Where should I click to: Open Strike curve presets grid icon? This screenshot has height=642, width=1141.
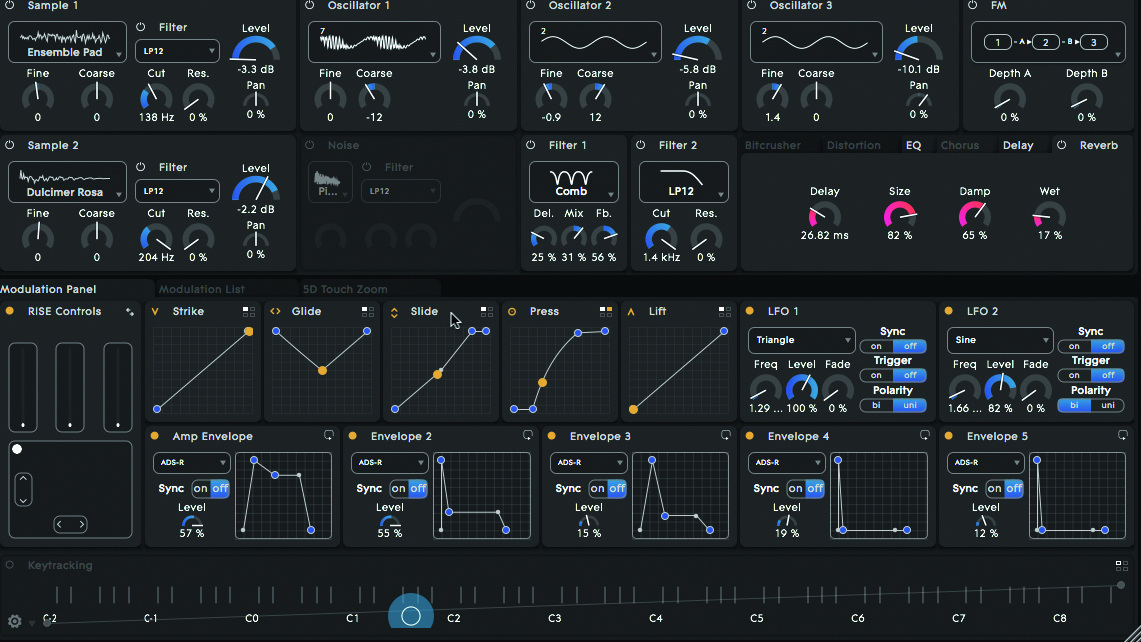(249, 312)
